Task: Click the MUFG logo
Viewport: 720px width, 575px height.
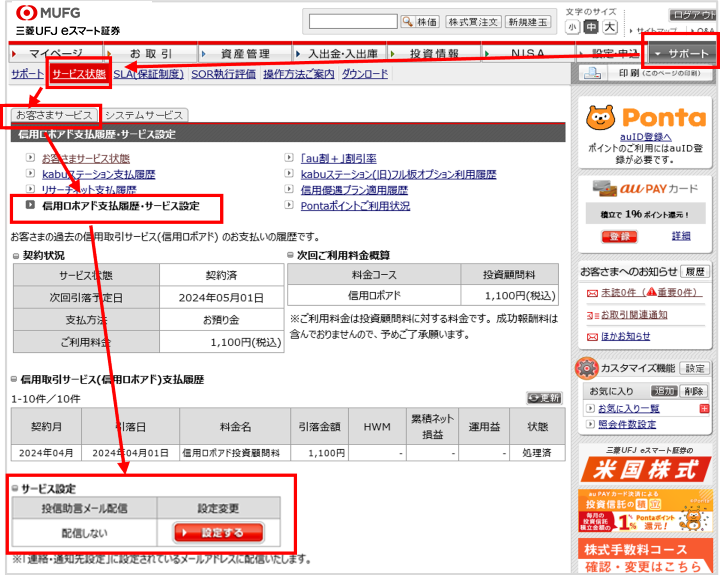Action: tap(48, 13)
